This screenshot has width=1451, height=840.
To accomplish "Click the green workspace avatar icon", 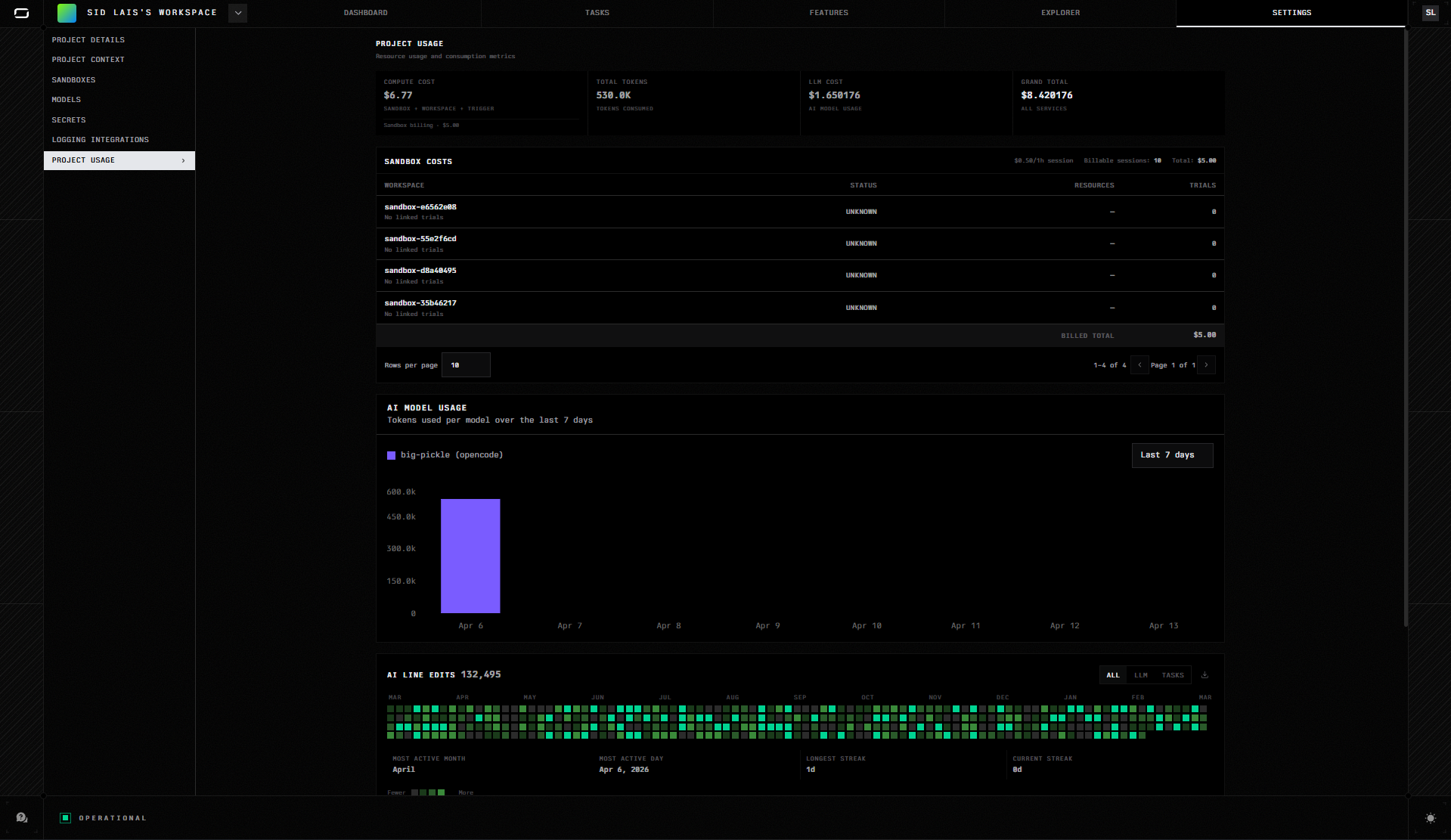I will pos(67,13).
